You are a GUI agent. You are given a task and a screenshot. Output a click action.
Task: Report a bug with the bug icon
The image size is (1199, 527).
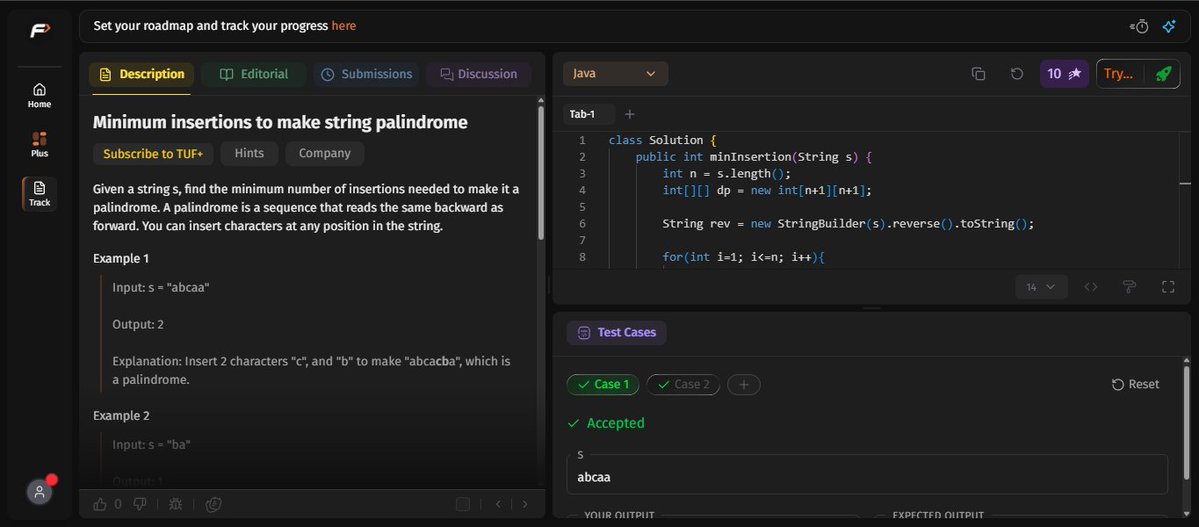[175, 504]
